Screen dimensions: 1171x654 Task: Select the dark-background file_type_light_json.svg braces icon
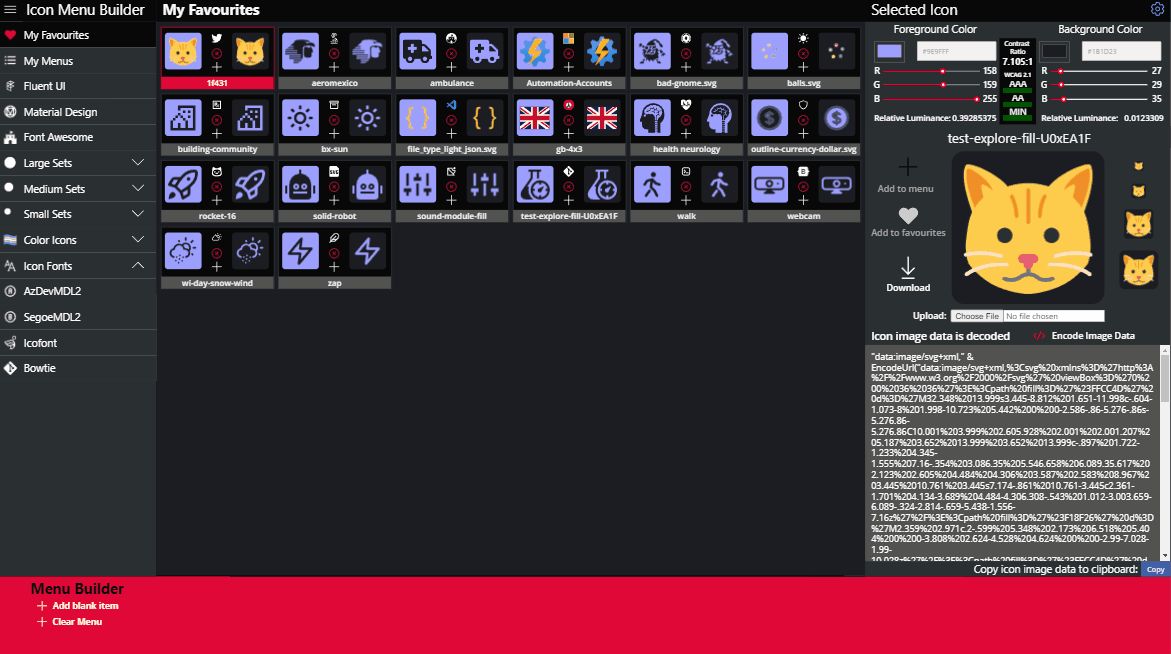pyautogui.click(x=485, y=118)
